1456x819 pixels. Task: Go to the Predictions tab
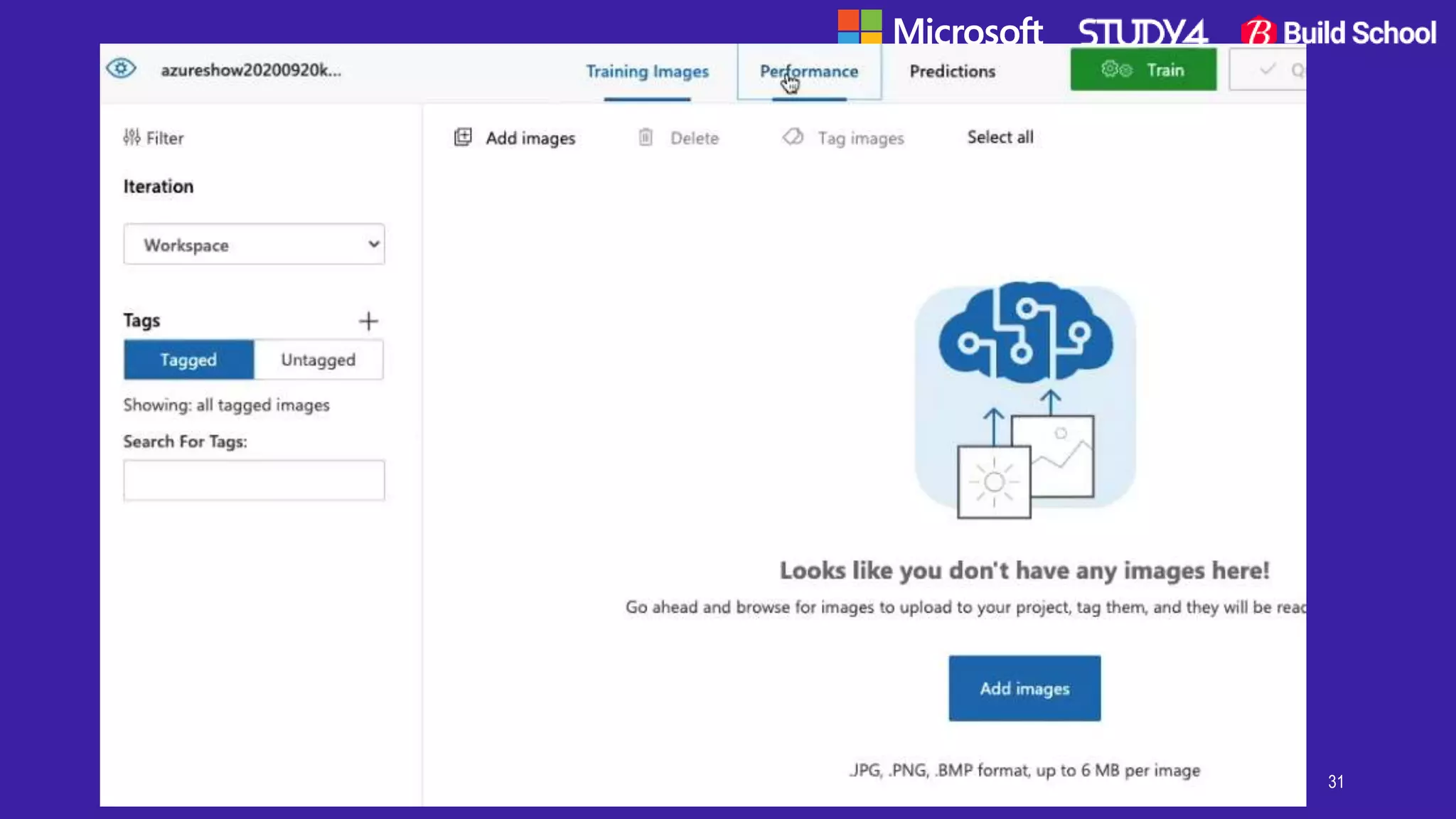pyautogui.click(x=952, y=72)
